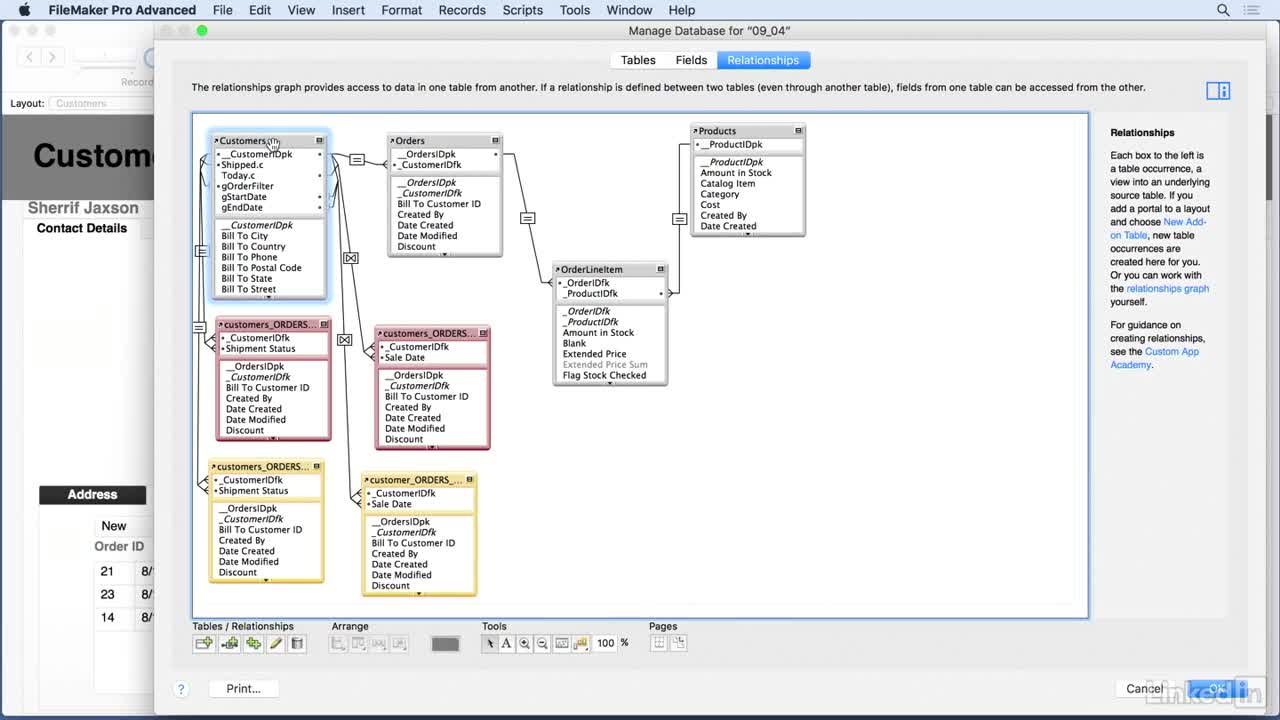Image resolution: width=1280 pixels, height=720 pixels.
Task: Open the select related tables tool
Action: pos(580,644)
